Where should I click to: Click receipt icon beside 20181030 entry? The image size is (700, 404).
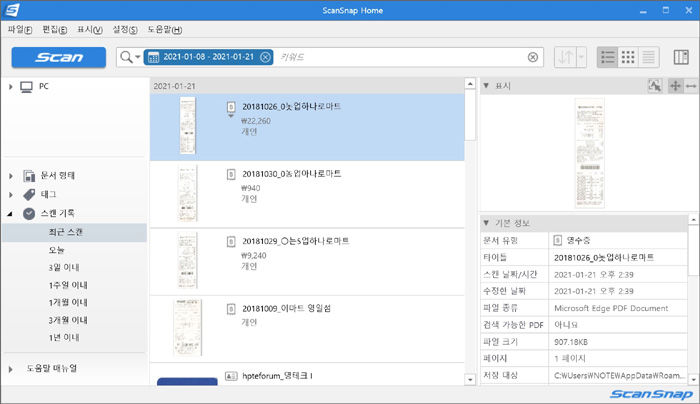click(231, 174)
